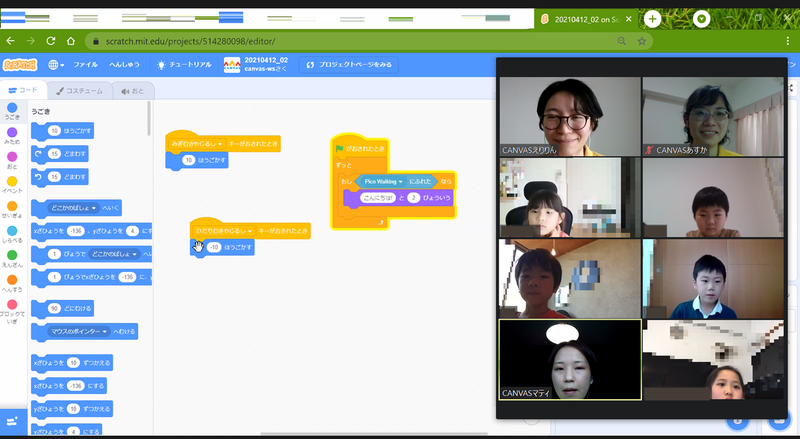800x439 pixels.
Task: Click the browser reload icon
Action: point(69,41)
